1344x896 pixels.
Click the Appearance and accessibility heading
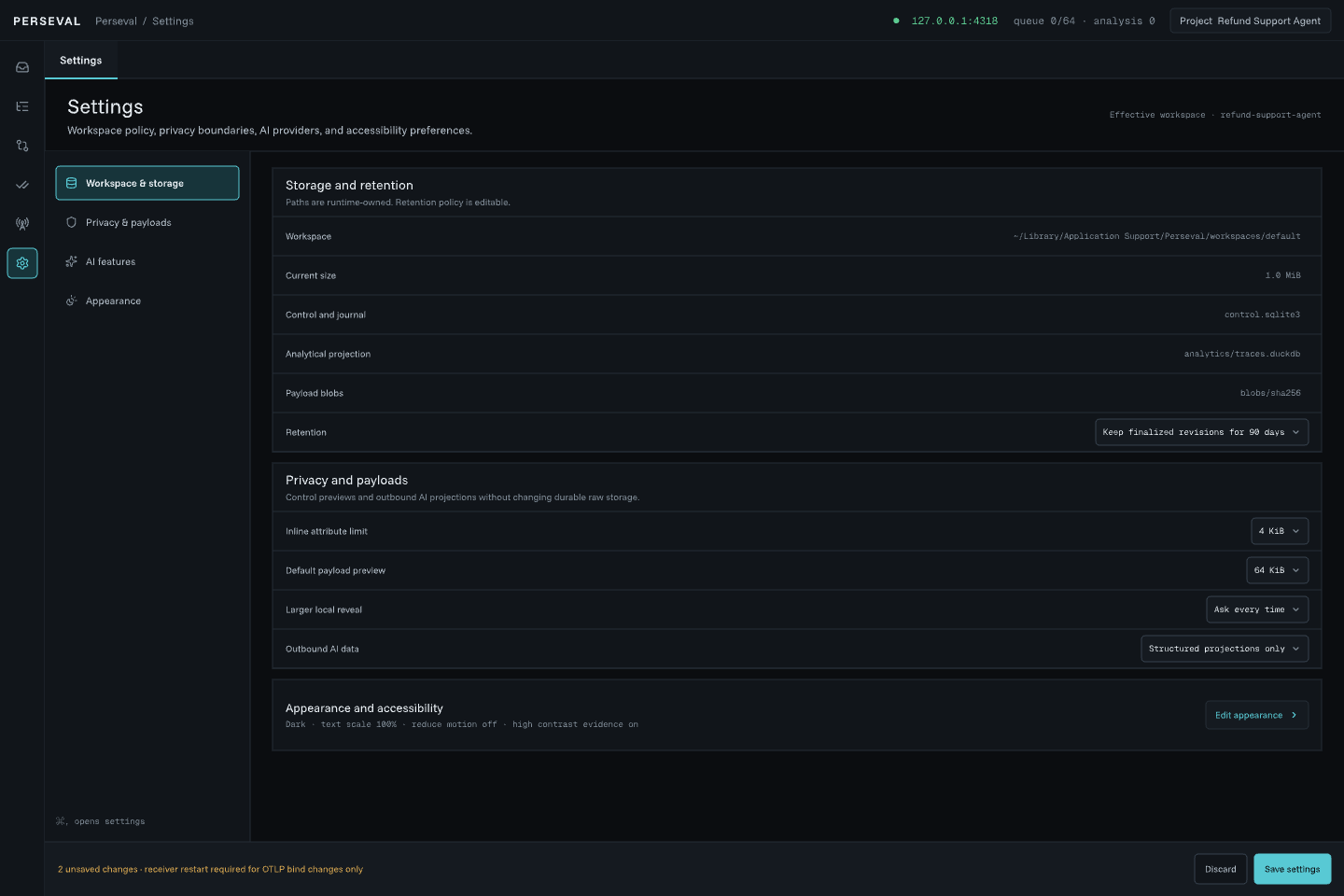364,708
